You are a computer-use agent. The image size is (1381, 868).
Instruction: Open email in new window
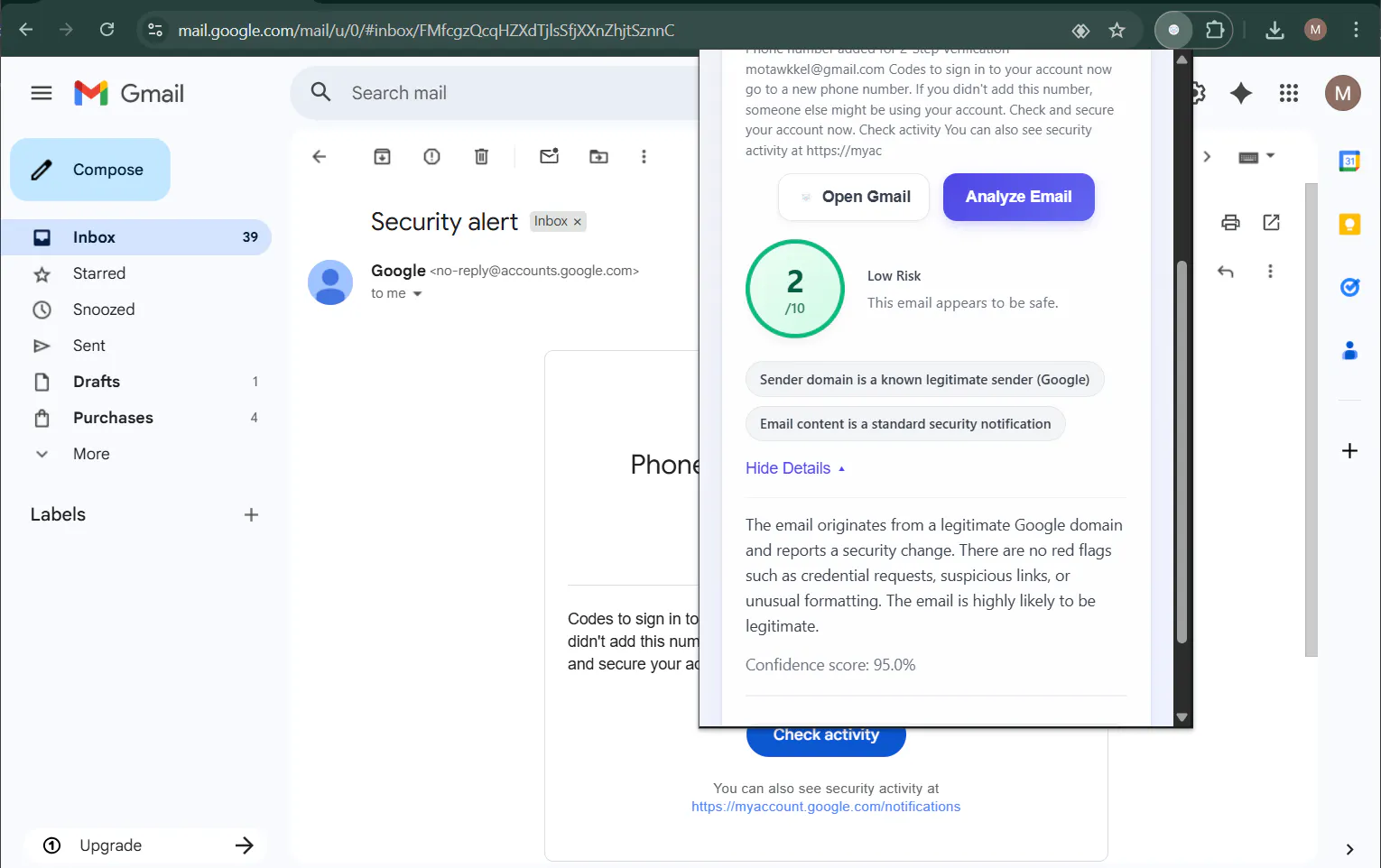pos(1272,222)
